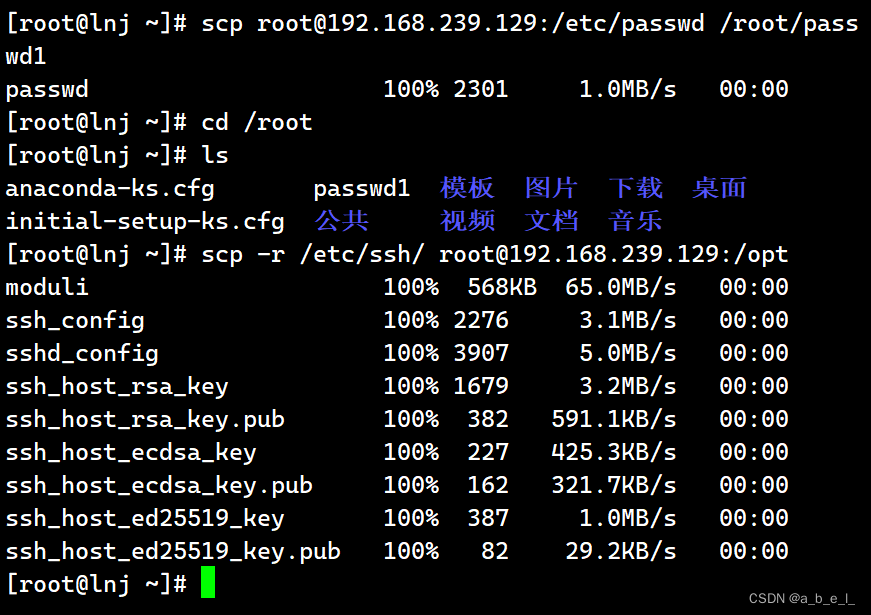
Task: Click the blue '图片' directory name
Action: (x=551, y=188)
